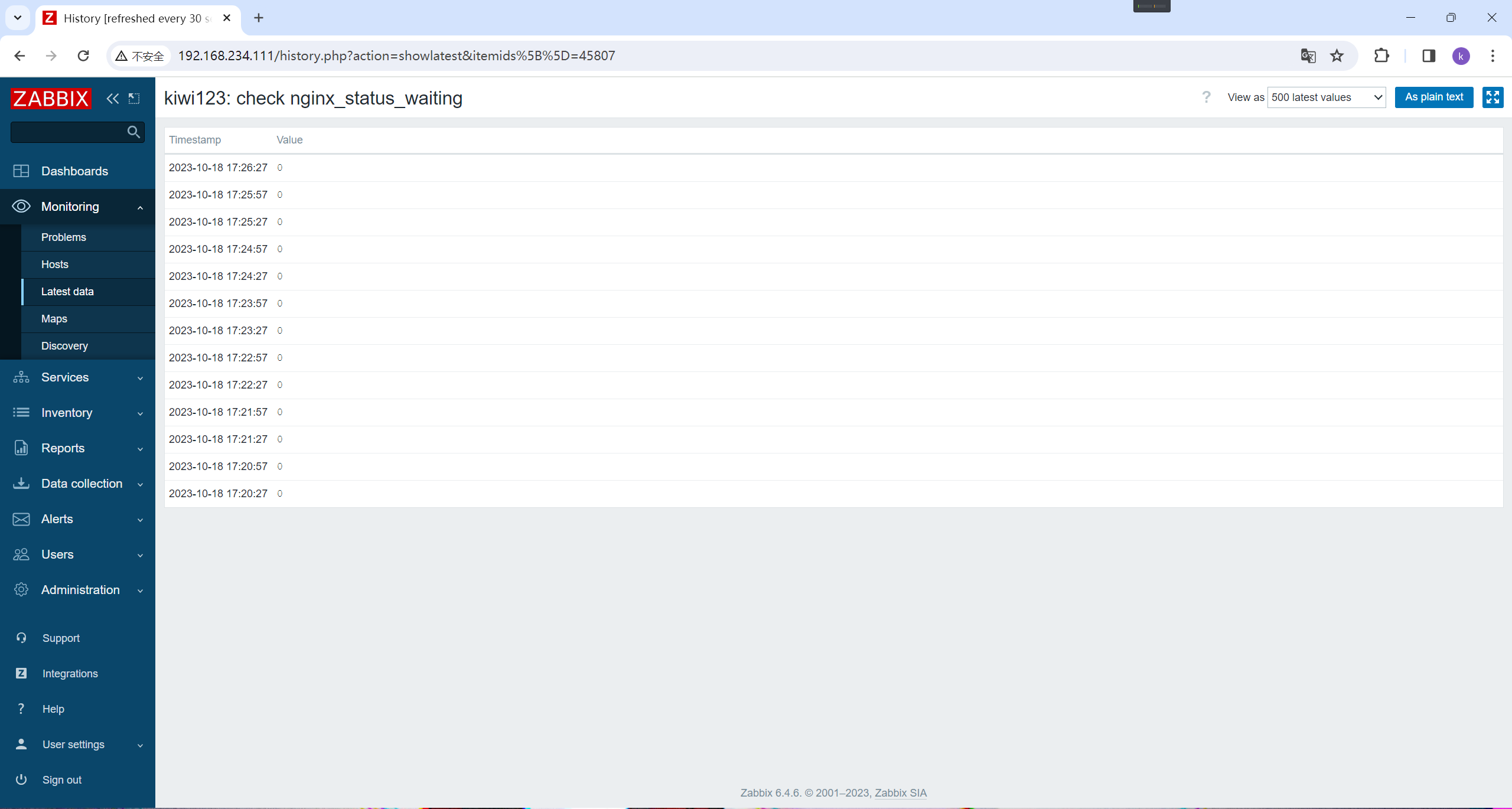Click the Value column header
This screenshot has height=809, width=1512.
(x=289, y=140)
